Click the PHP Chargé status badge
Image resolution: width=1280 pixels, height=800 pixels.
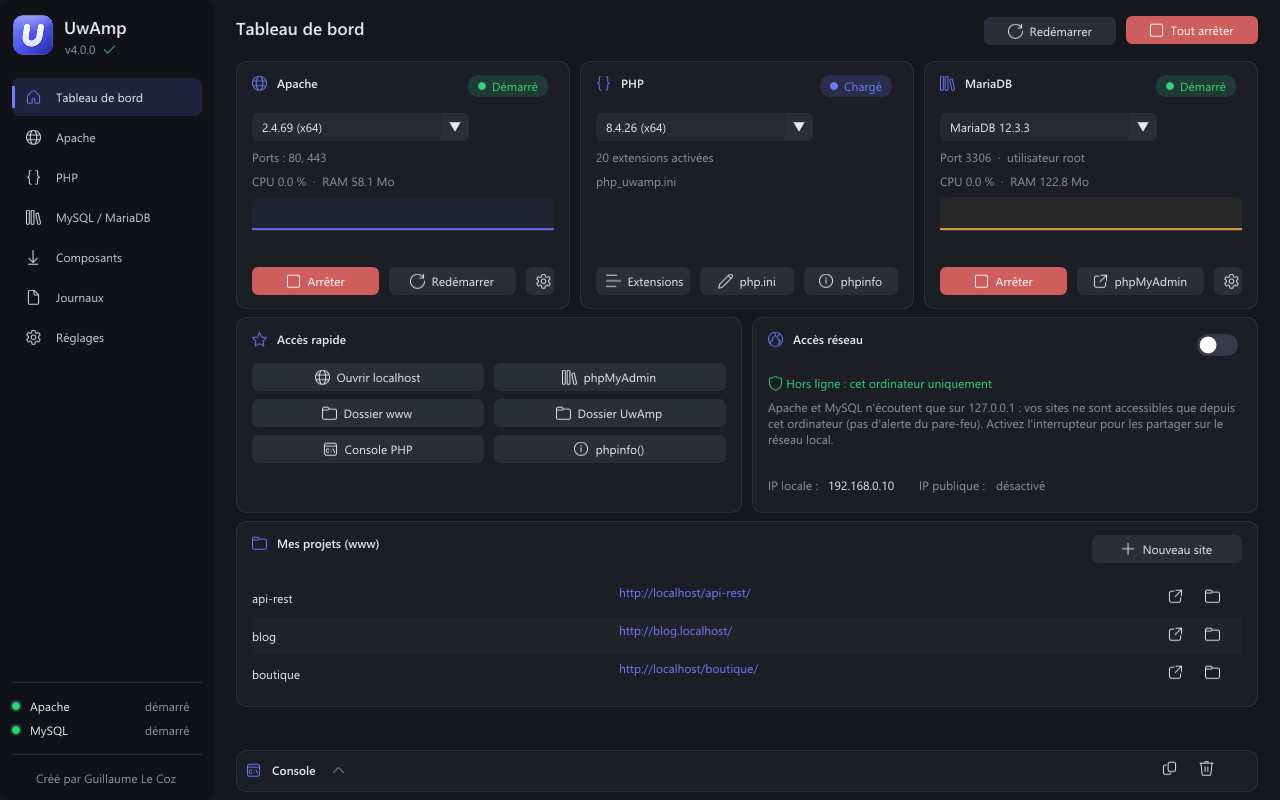[855, 86]
